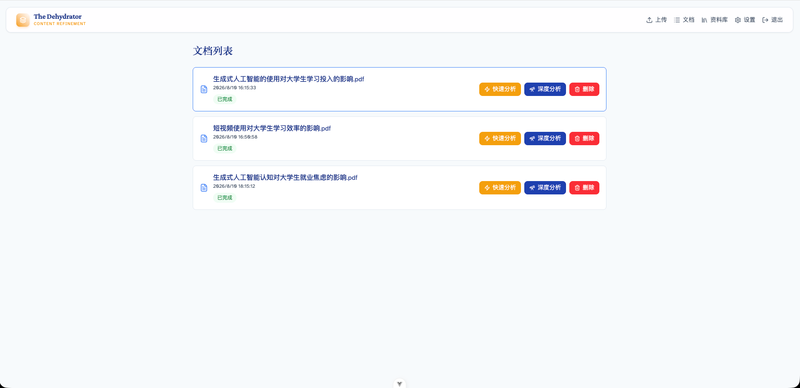Screen dimensions: 800x388
Task: Start 深度分析 for 就业焦虑 document
Action: [x=545, y=187]
